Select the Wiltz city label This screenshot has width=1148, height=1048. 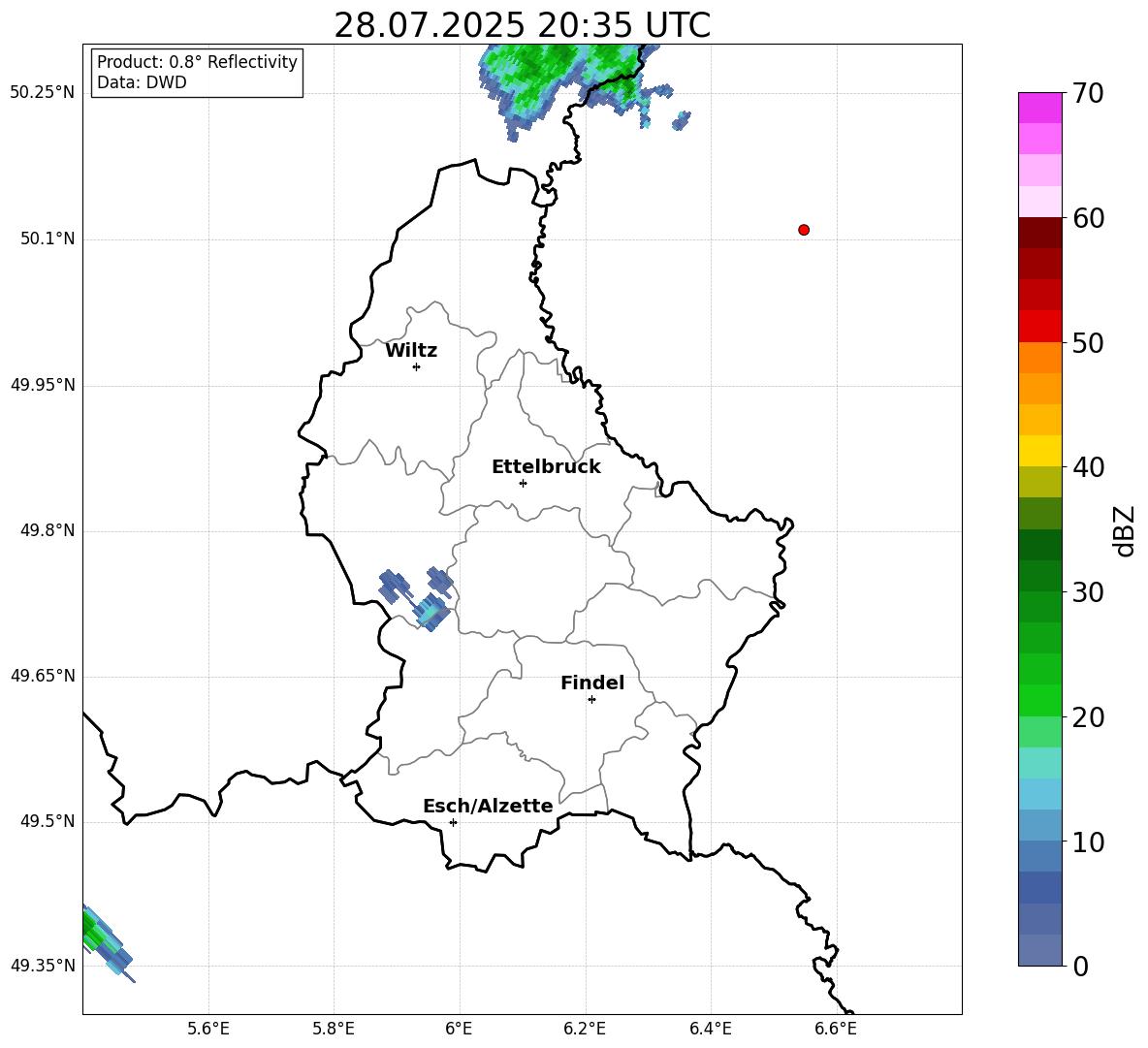click(411, 351)
